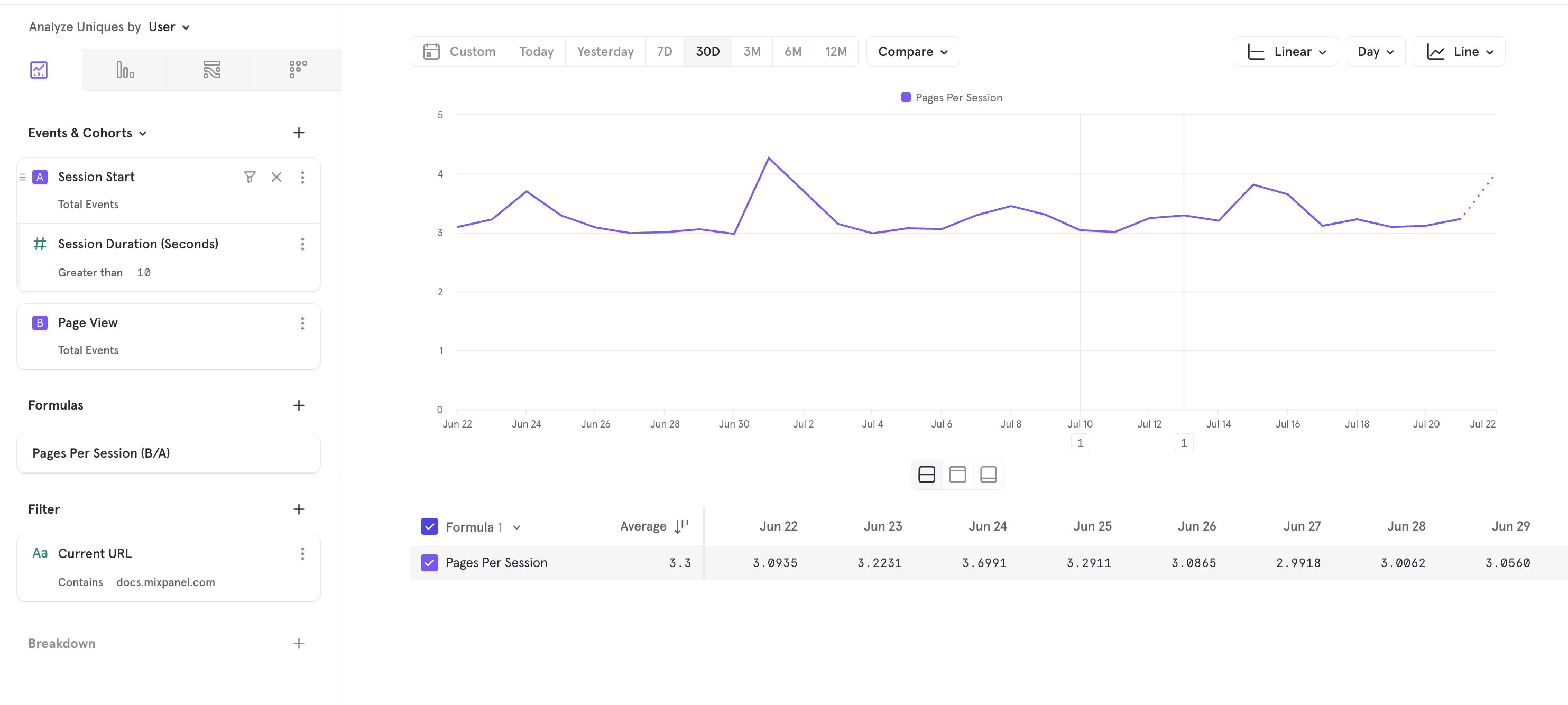The height and width of the screenshot is (705, 1568).
Task: Open the Day interval dropdown
Action: point(1375,52)
